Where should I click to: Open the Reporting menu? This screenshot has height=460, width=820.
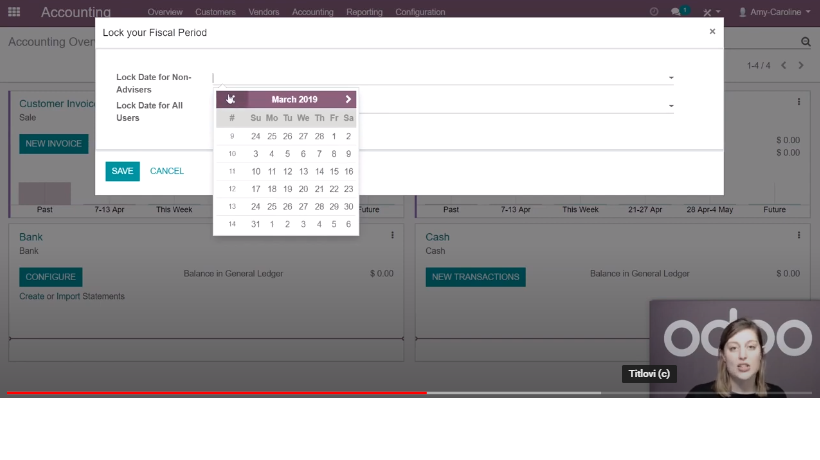tap(364, 12)
